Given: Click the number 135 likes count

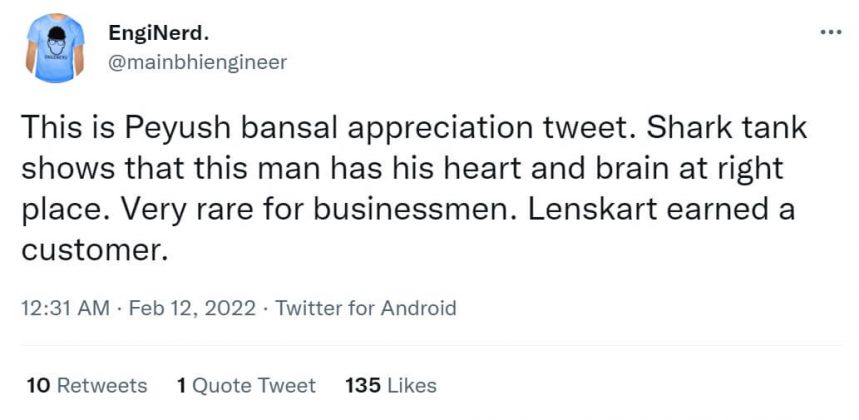Looking at the screenshot, I should tap(361, 385).
